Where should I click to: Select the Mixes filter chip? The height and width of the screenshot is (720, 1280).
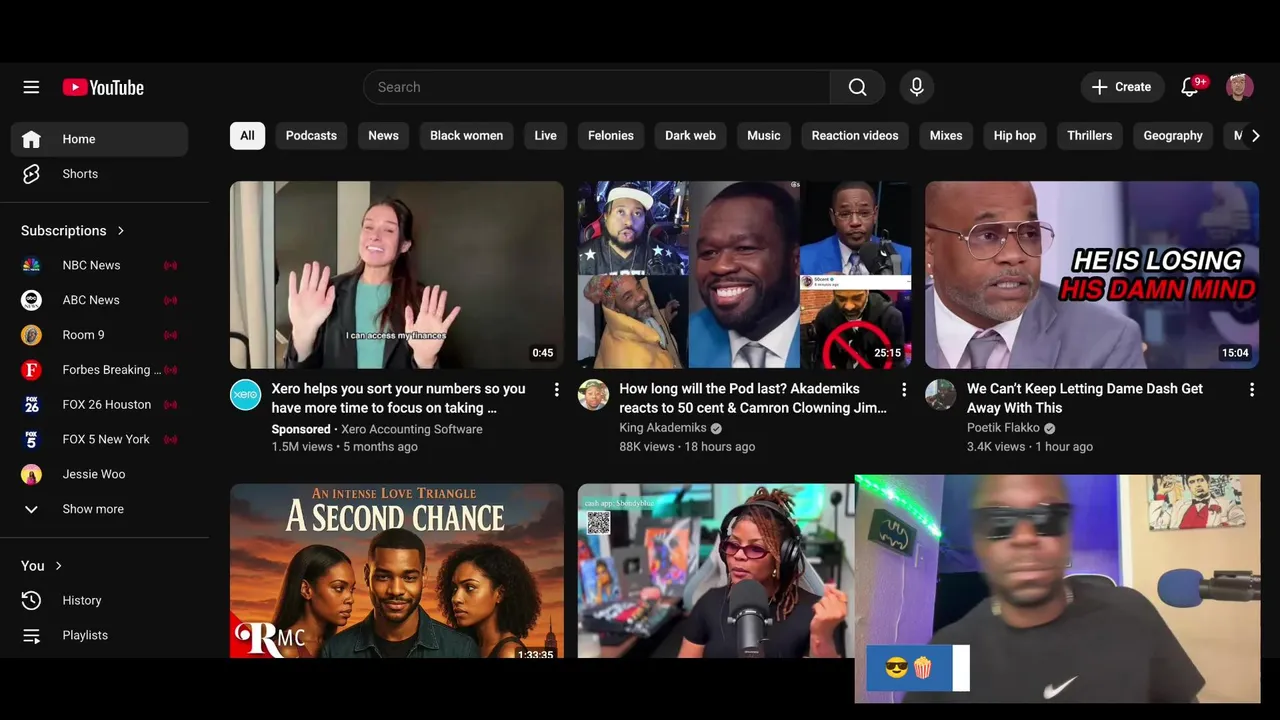coord(946,136)
